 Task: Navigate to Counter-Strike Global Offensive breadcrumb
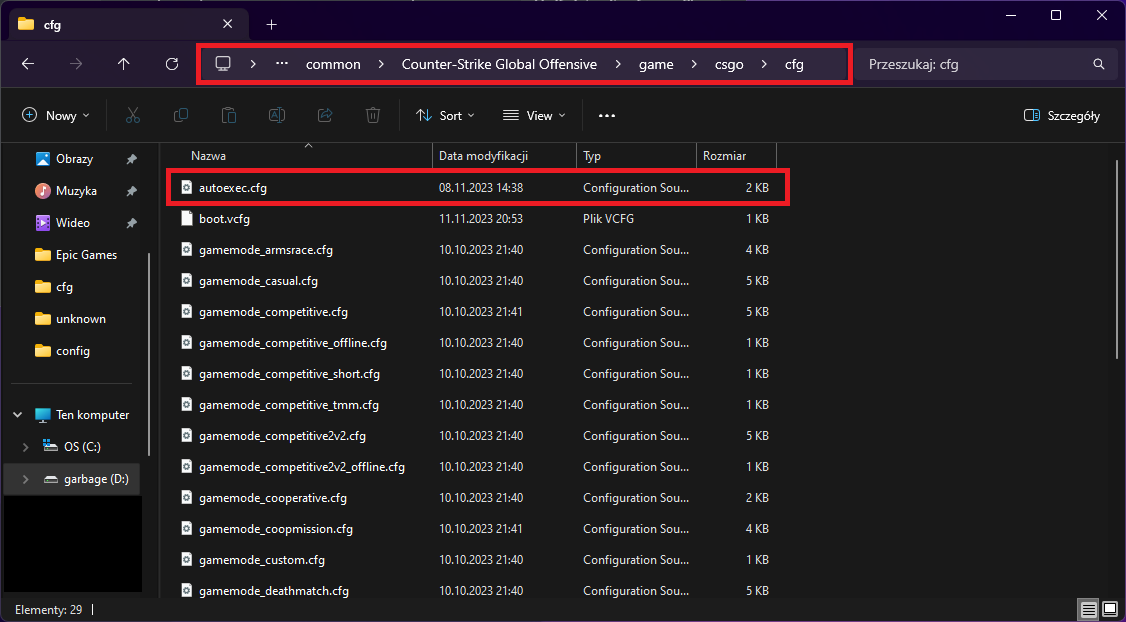tap(499, 65)
